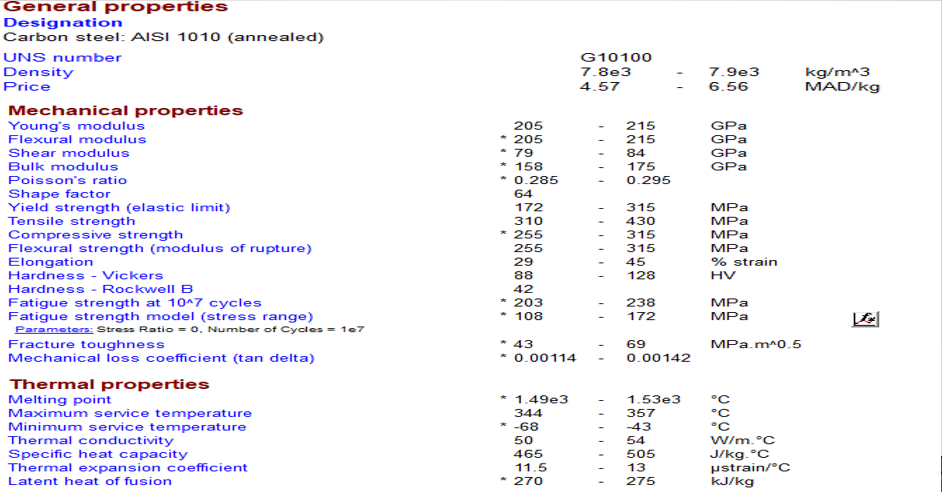Select the Hardness - Vickers link

(x=86, y=275)
